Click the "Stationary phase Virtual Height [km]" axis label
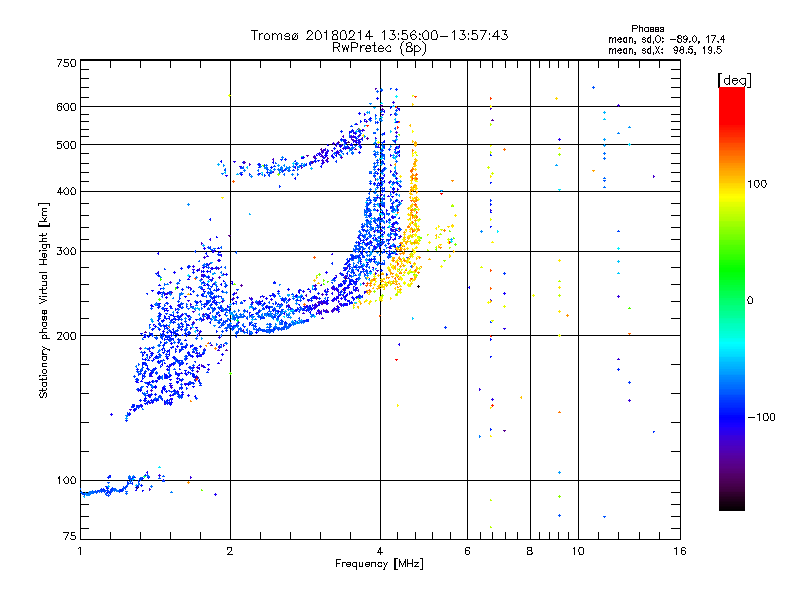Screen dimensions: 800x600 [x=44, y=300]
